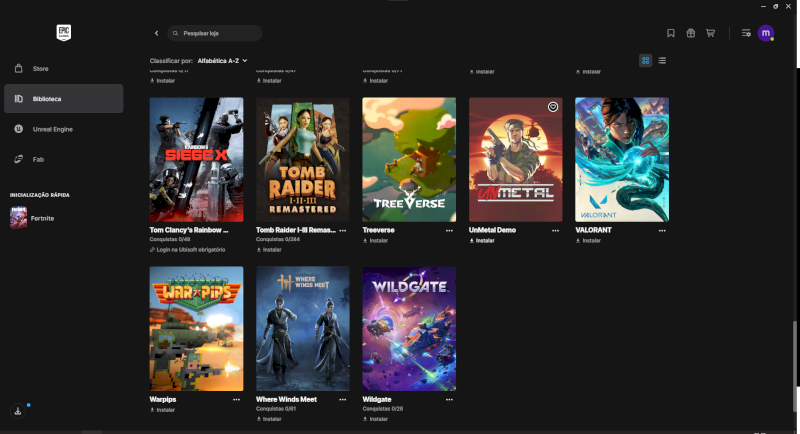Click Instalar under Wildgate
800x434 pixels.
click(x=376, y=419)
